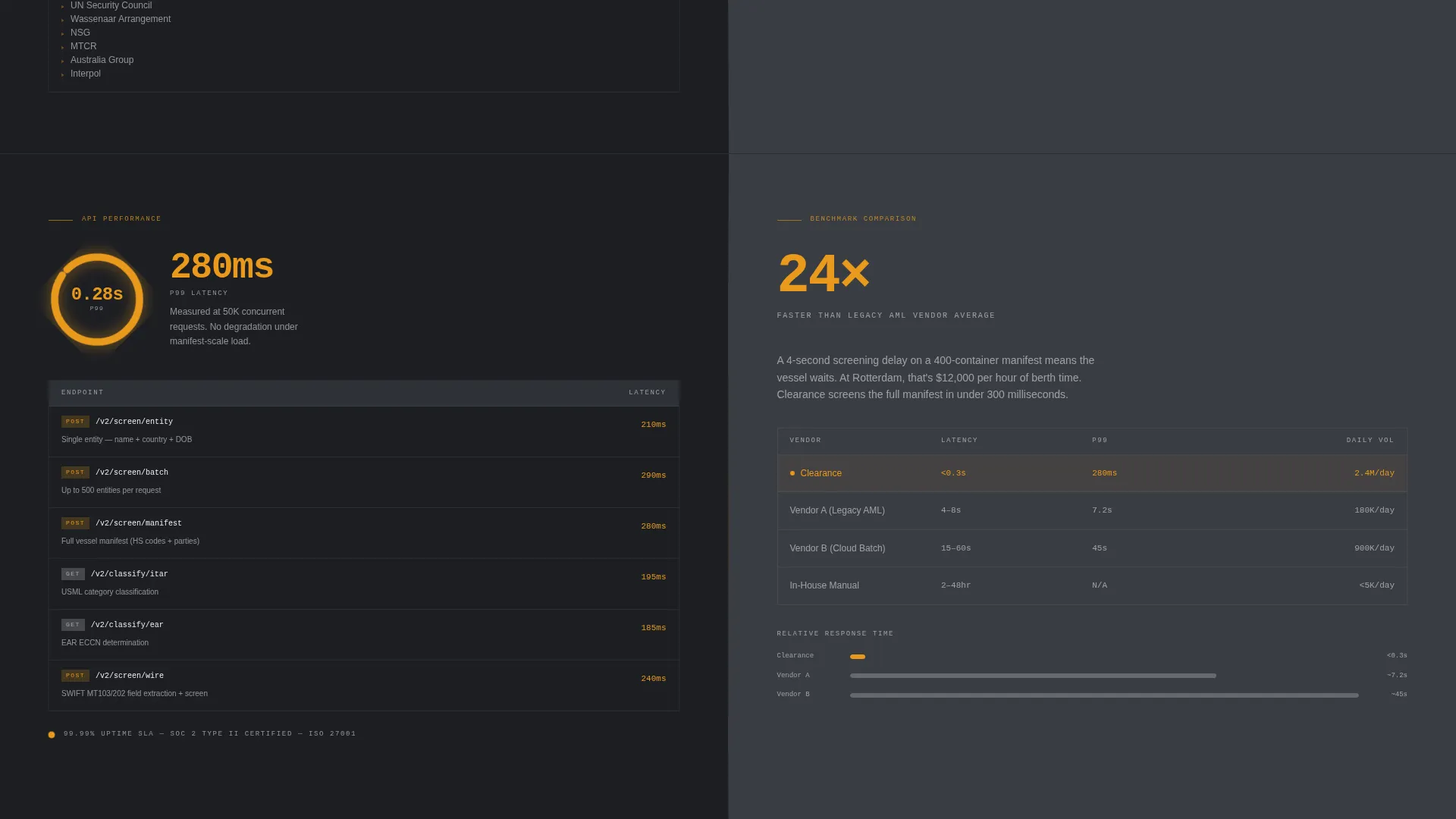Click the FASTER THAN LEGACY AML VENDOR AVERAGE caption
The image size is (1456, 819).
coord(886,315)
